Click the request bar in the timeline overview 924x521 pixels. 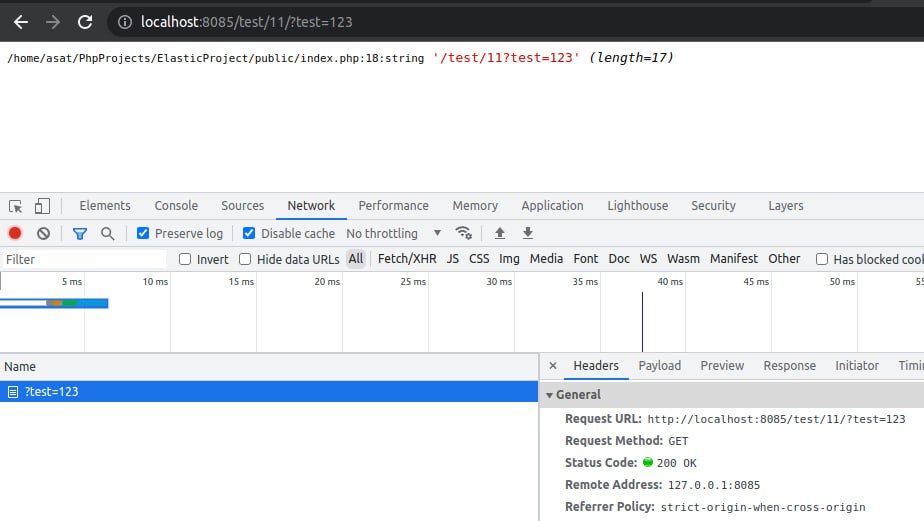click(54, 303)
